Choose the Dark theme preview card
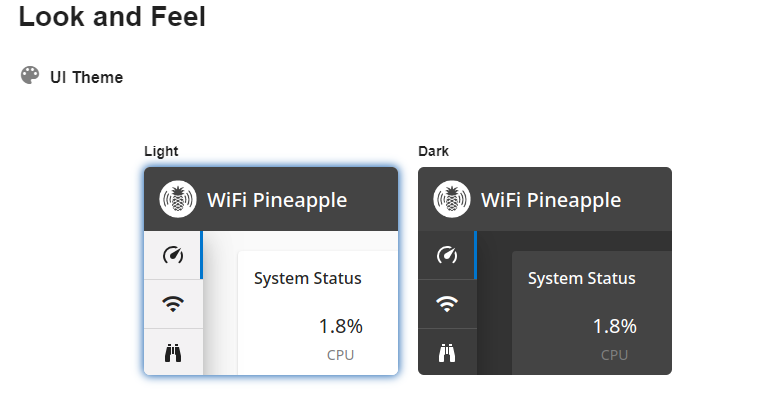The height and width of the screenshot is (417, 780). (545, 271)
